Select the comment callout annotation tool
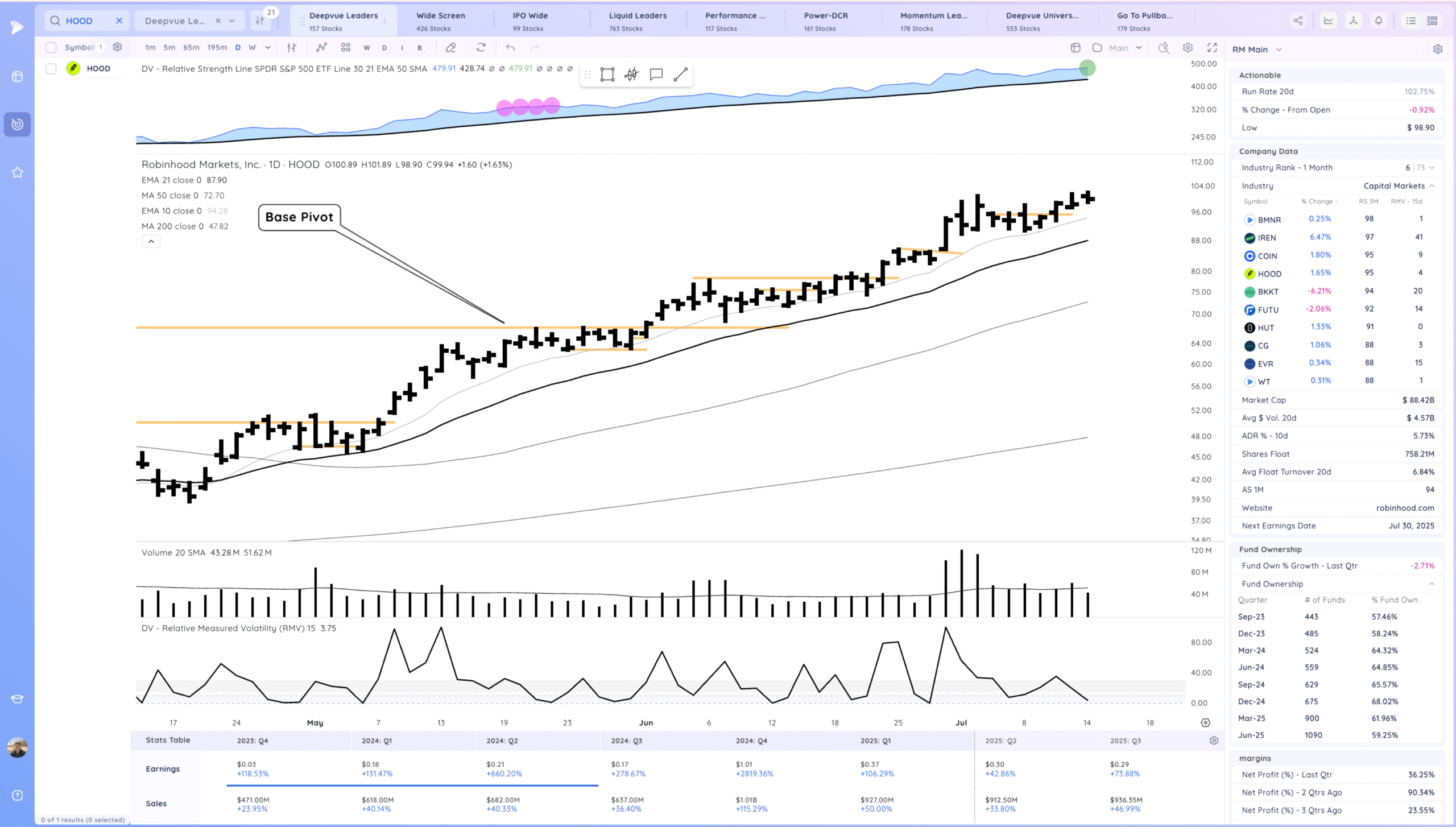This screenshot has height=827, width=1456. tap(656, 75)
